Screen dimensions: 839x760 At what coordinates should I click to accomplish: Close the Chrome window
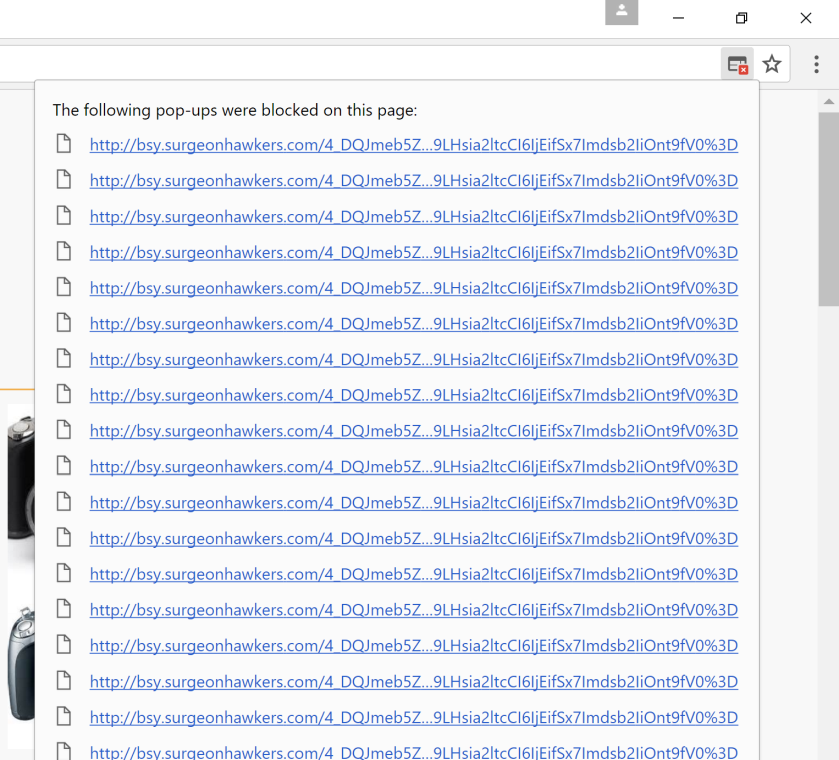click(x=805, y=18)
